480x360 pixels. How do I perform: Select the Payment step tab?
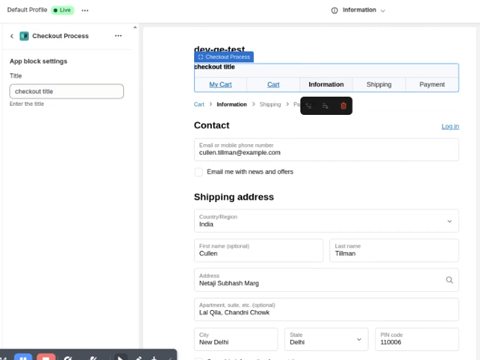click(432, 85)
